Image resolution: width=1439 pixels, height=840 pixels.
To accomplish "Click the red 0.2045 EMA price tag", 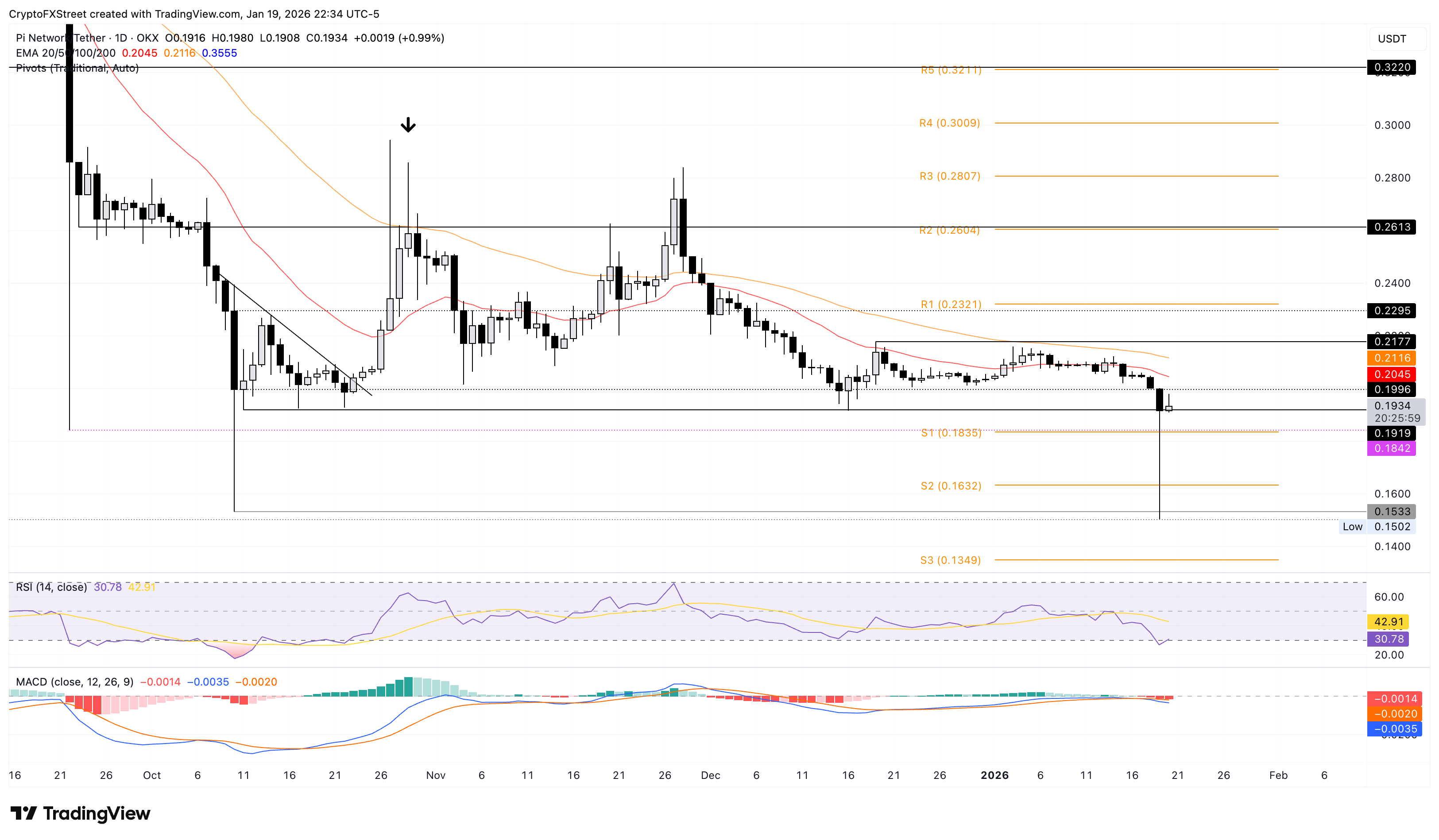I will point(1391,374).
